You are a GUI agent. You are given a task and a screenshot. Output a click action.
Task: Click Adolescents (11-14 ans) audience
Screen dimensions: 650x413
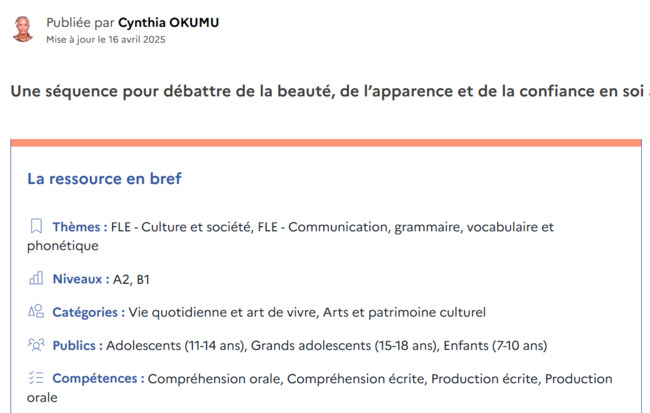(x=175, y=345)
